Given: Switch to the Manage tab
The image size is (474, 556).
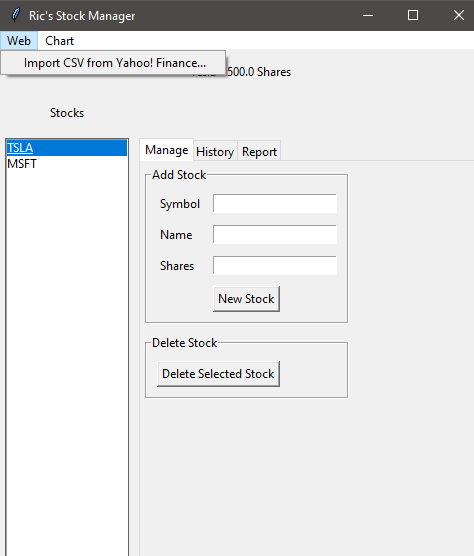Looking at the screenshot, I should 167,150.
